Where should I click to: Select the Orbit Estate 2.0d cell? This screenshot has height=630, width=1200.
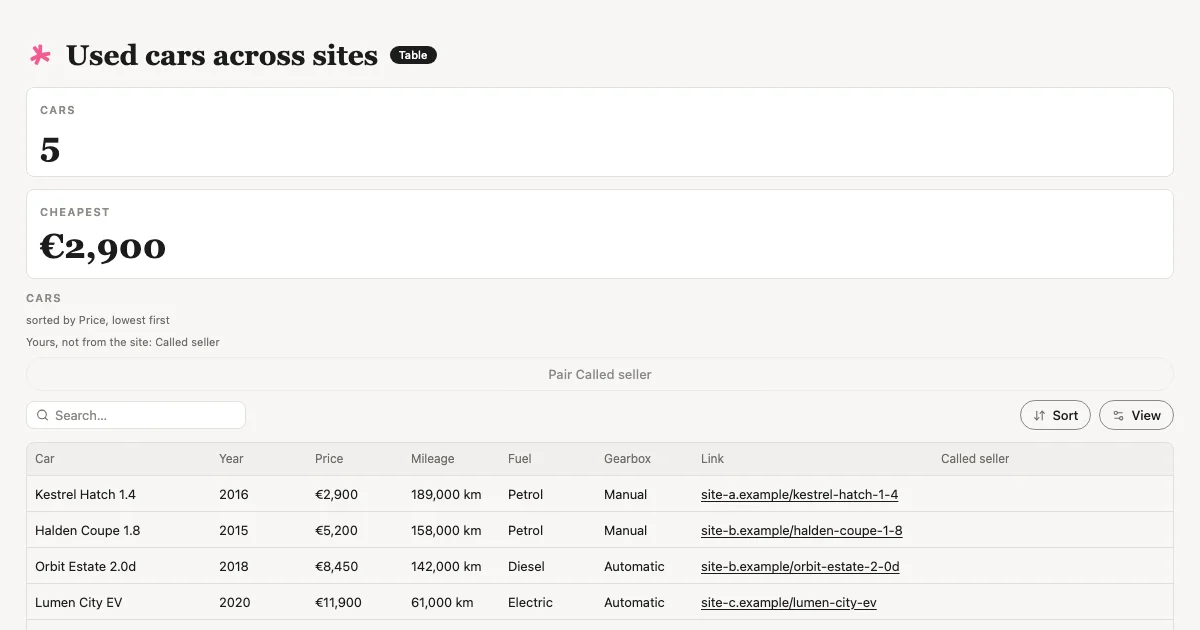pyautogui.click(x=85, y=566)
